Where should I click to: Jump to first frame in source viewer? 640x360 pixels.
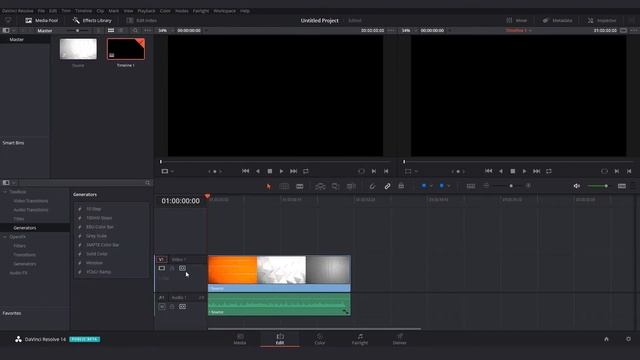click(245, 171)
